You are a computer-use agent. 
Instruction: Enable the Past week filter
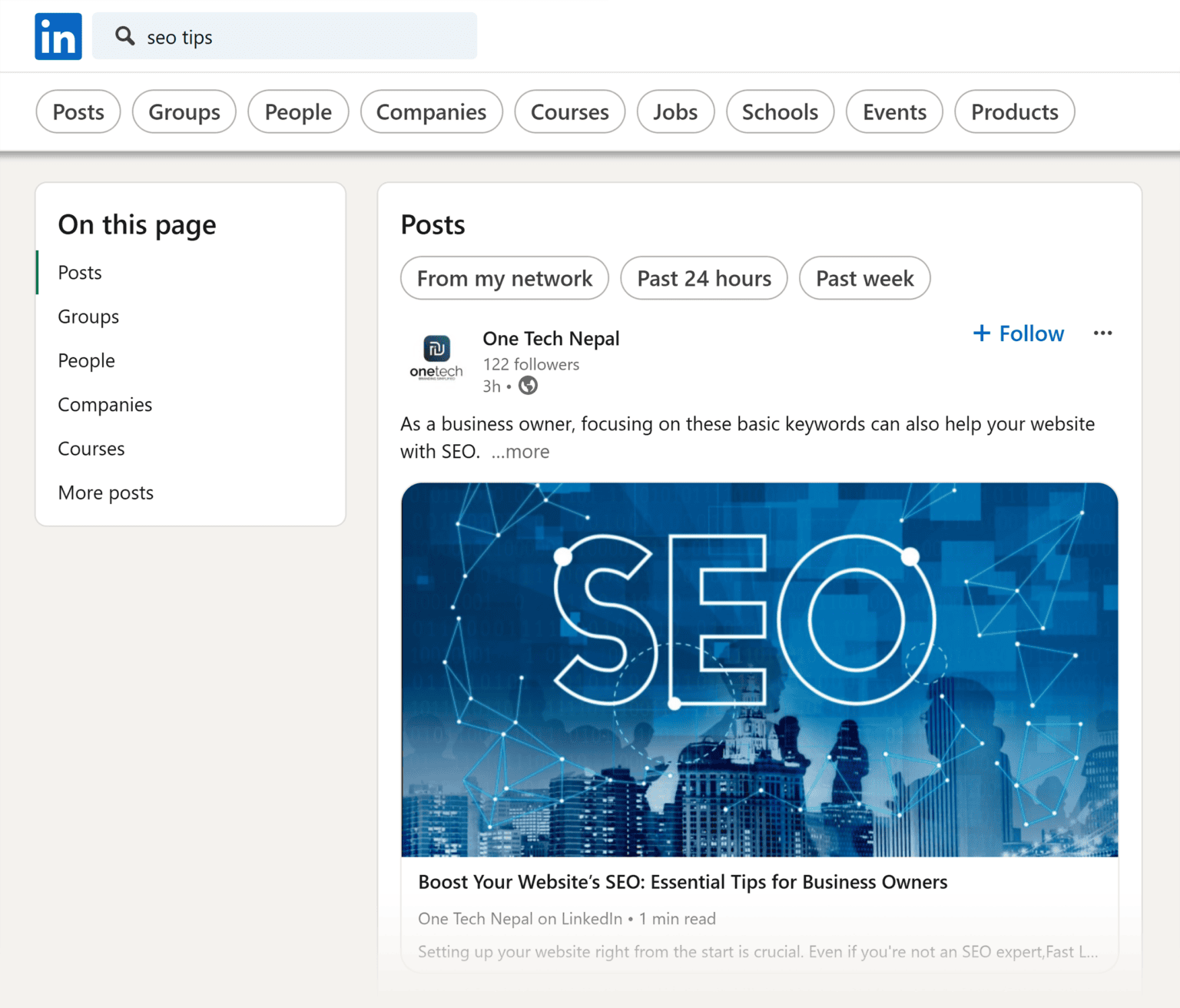[865, 278]
